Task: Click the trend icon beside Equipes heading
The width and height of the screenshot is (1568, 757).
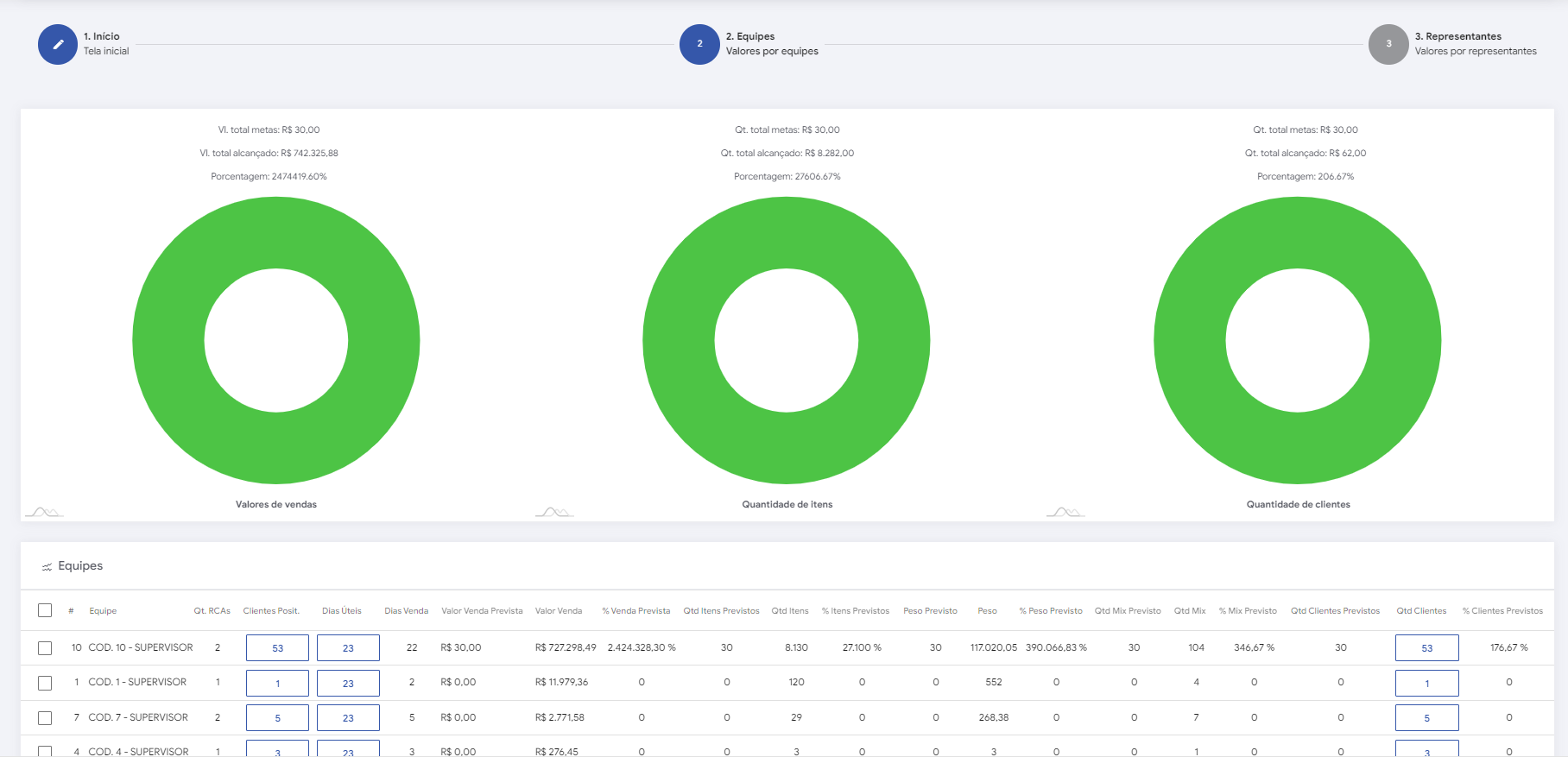Action: pos(47,567)
